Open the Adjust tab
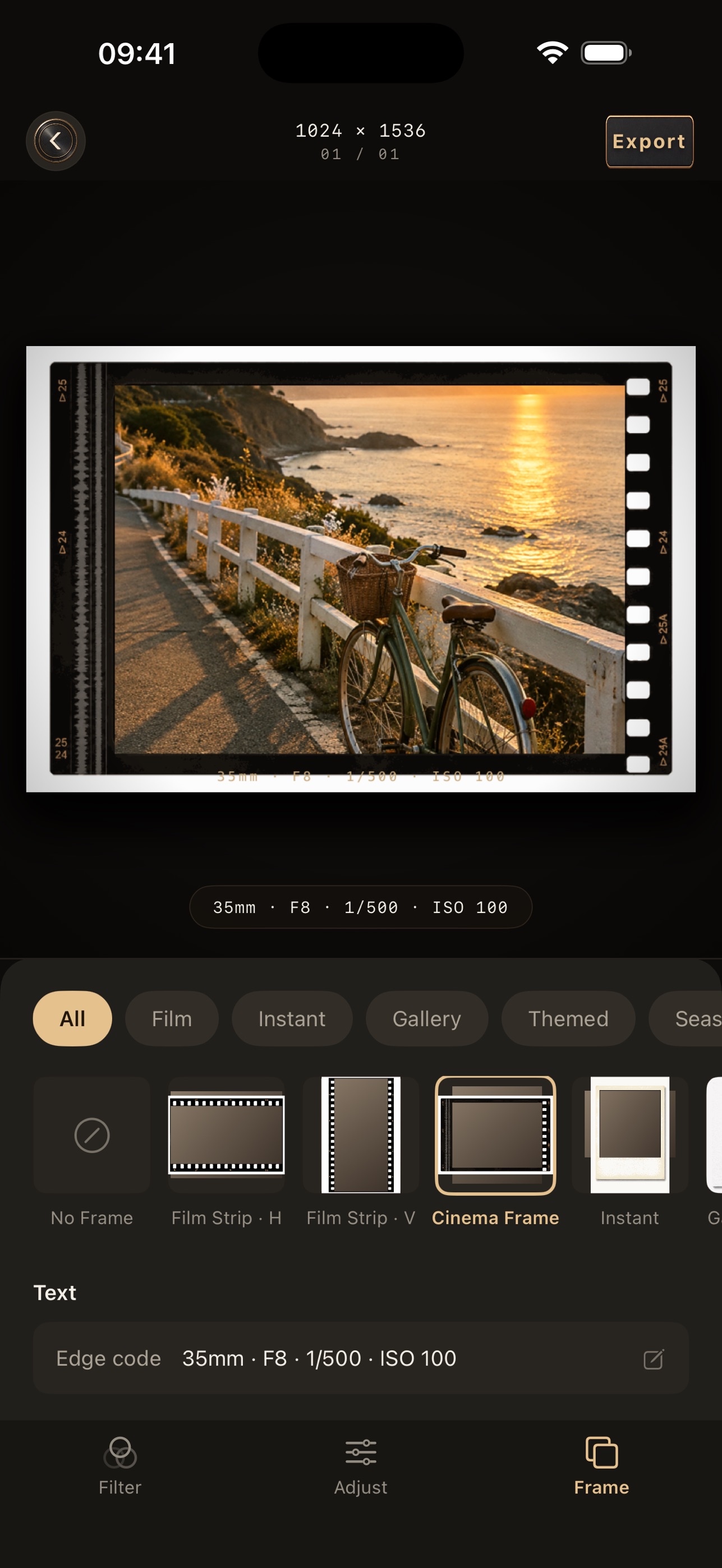The height and width of the screenshot is (1568, 722). click(x=361, y=1466)
